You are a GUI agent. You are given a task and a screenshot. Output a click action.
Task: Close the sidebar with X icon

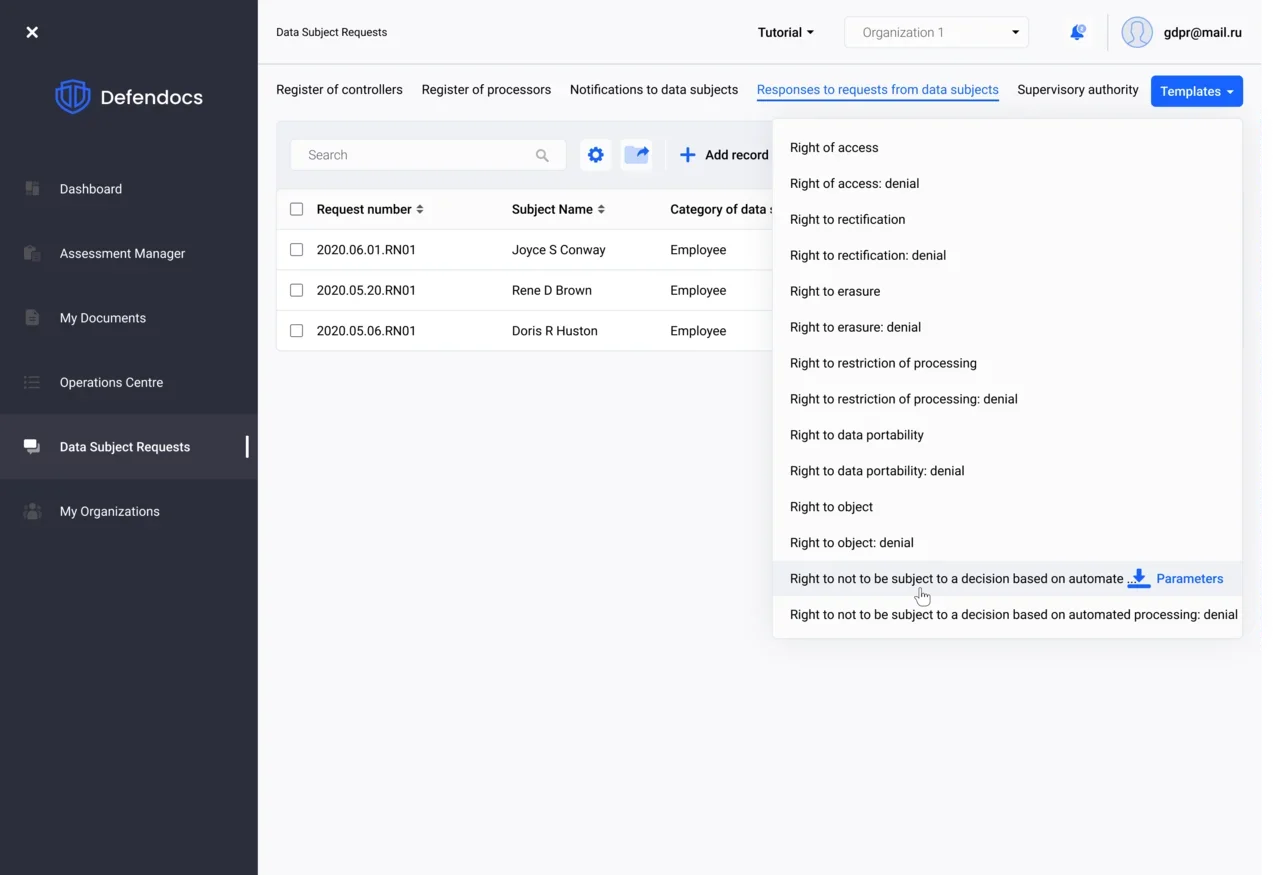click(x=32, y=32)
